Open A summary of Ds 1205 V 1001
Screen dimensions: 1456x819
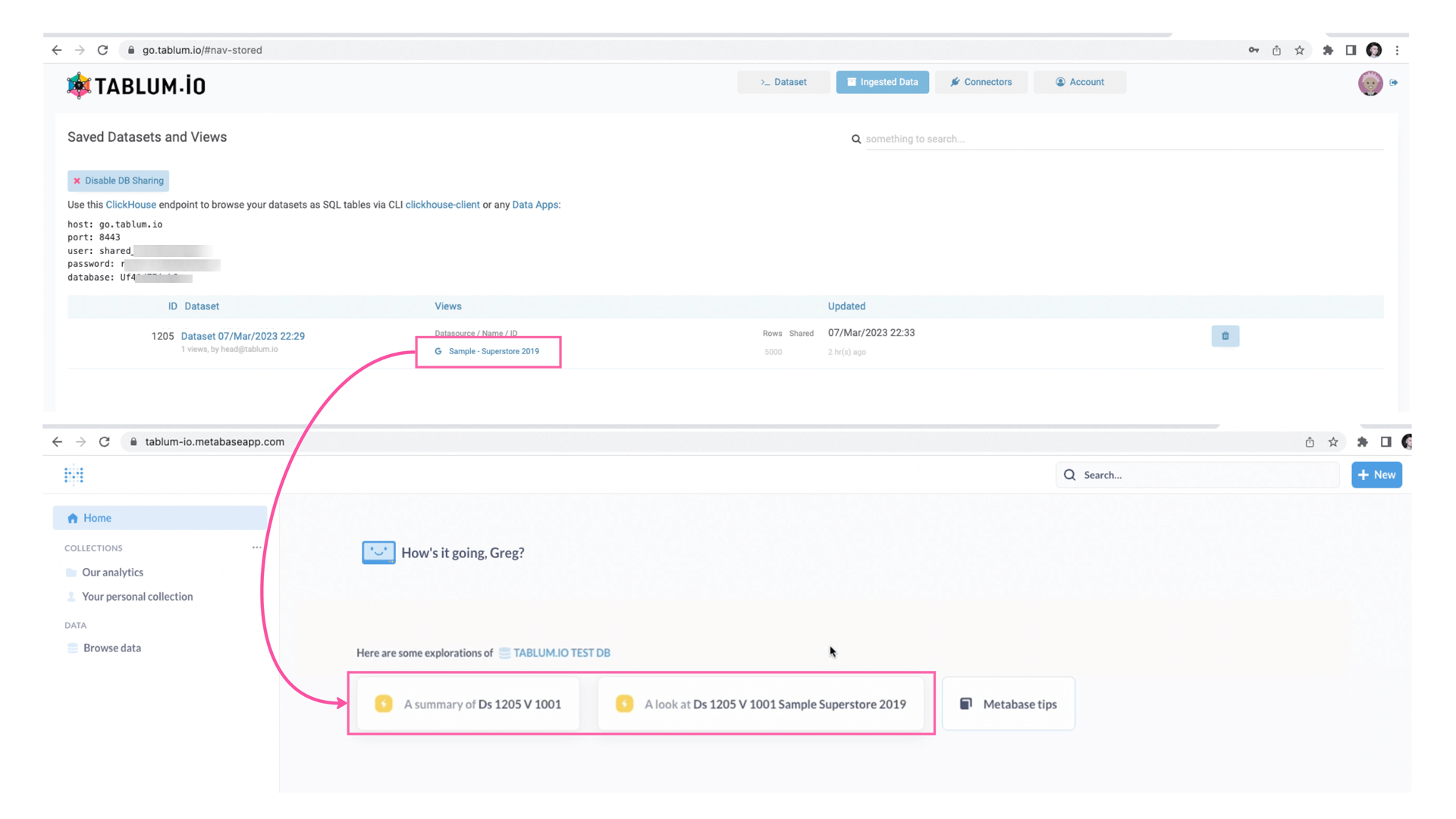click(x=468, y=704)
